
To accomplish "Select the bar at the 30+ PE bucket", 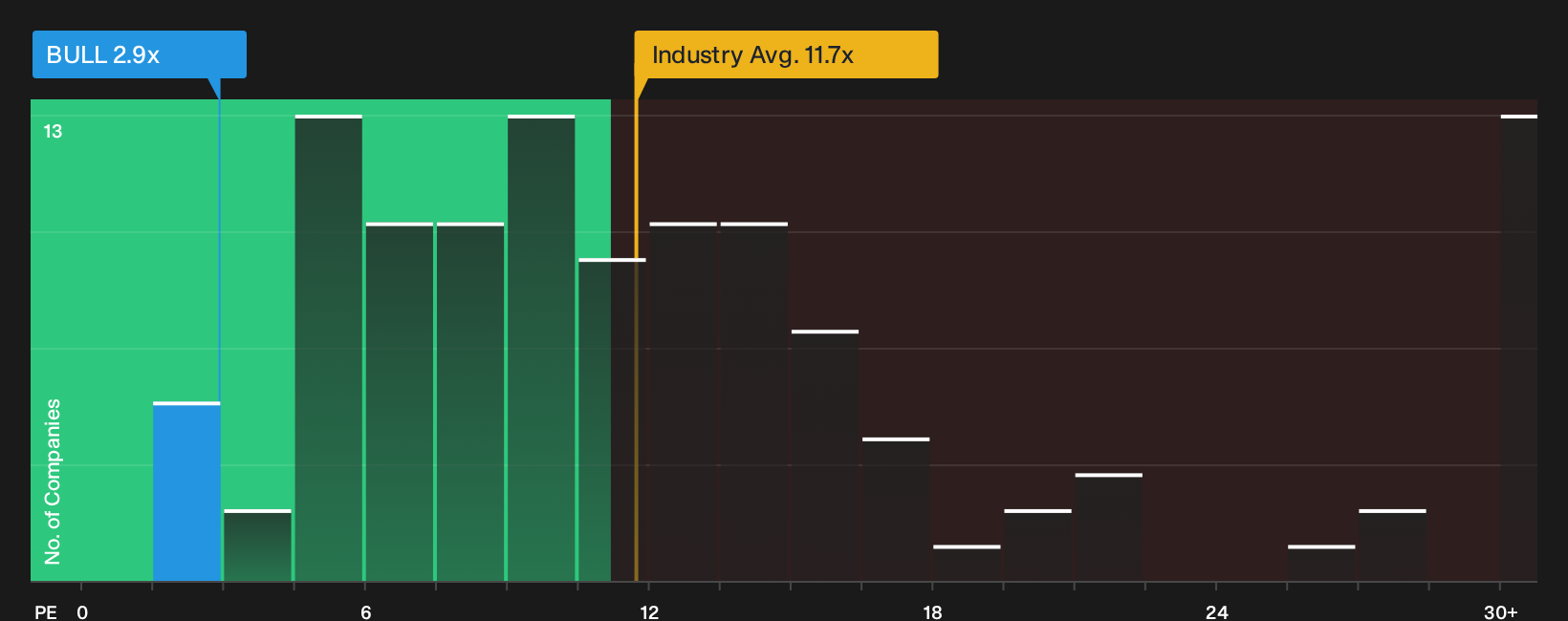I will pos(1519,349).
